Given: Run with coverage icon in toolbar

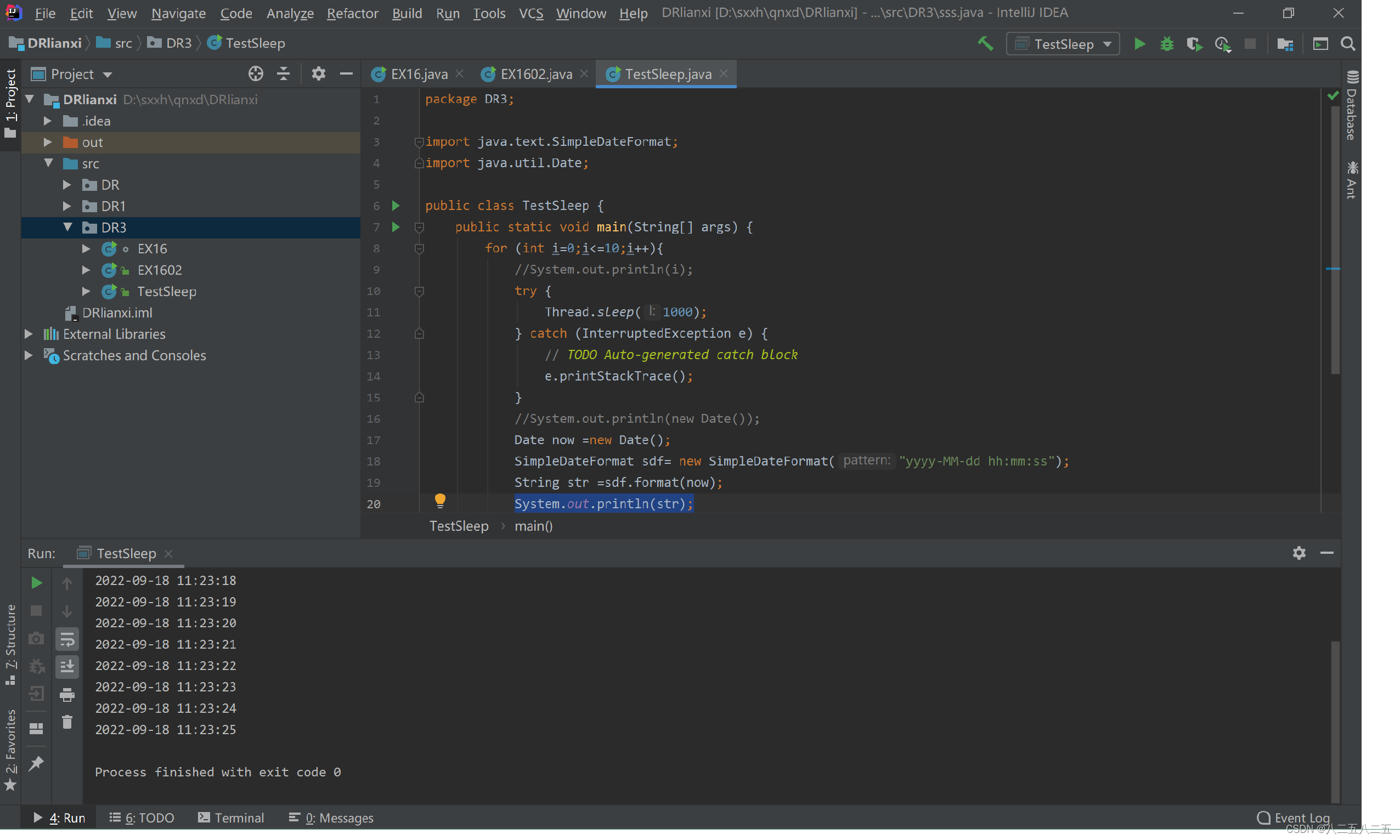Looking at the screenshot, I should coord(1194,43).
